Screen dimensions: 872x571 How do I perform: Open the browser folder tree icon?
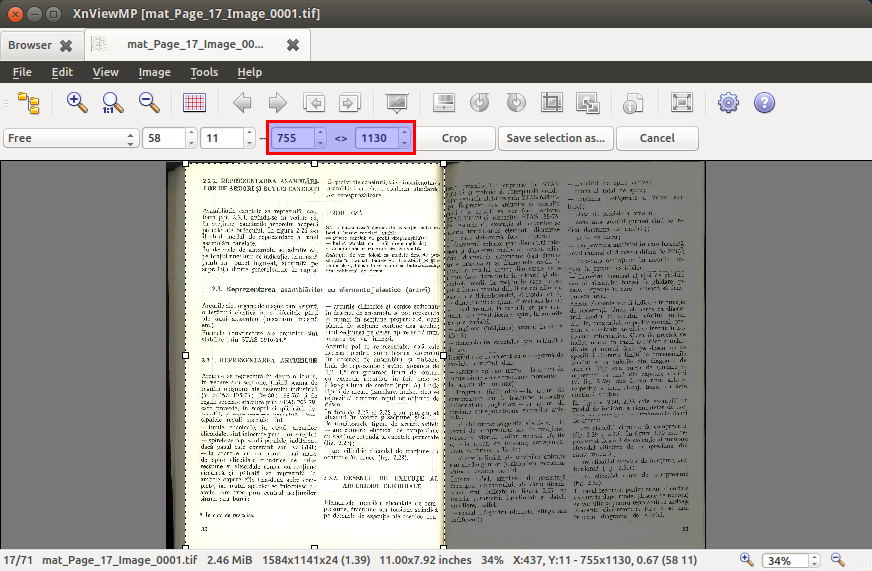(x=29, y=103)
